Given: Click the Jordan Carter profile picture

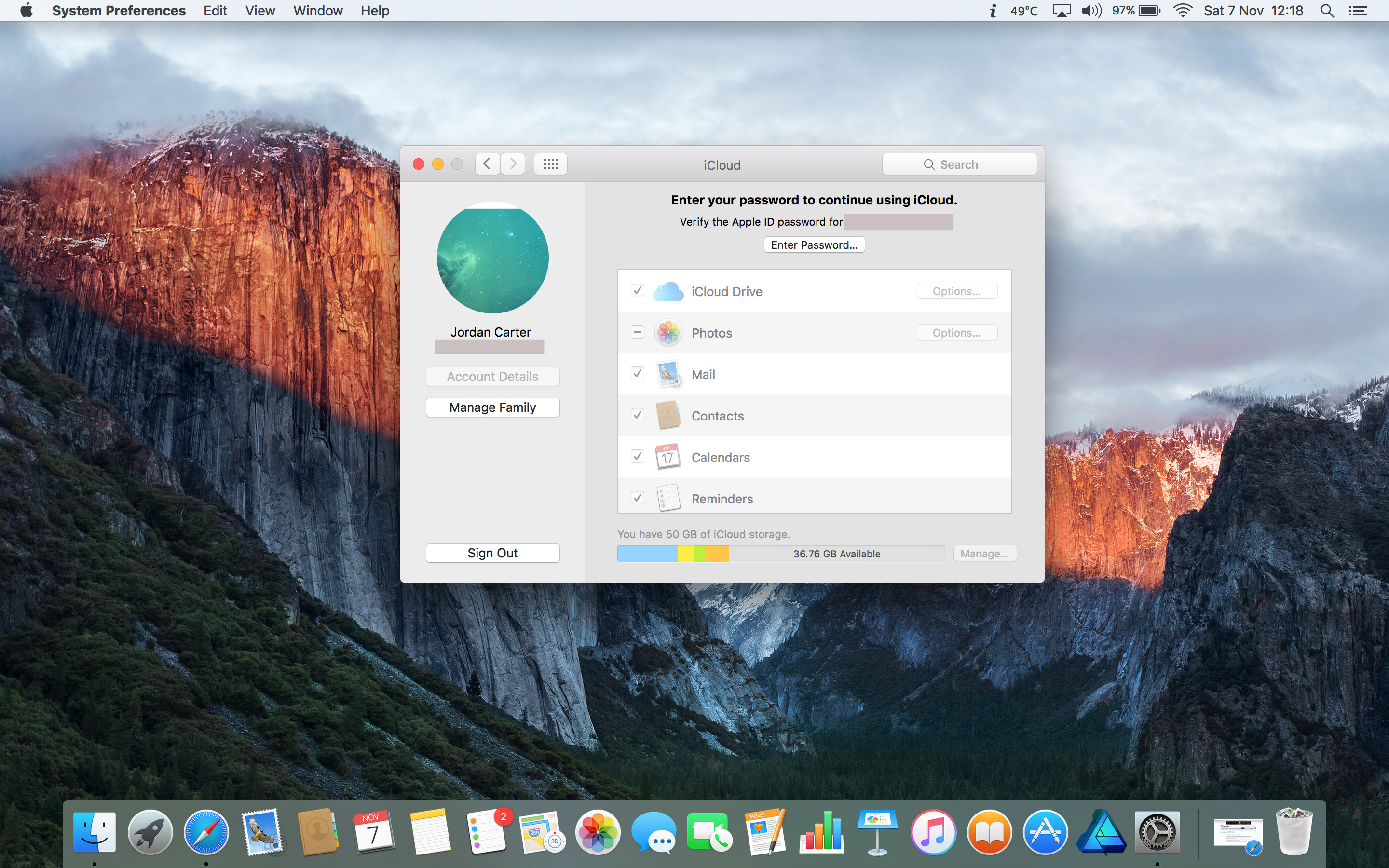Looking at the screenshot, I should tap(492, 258).
